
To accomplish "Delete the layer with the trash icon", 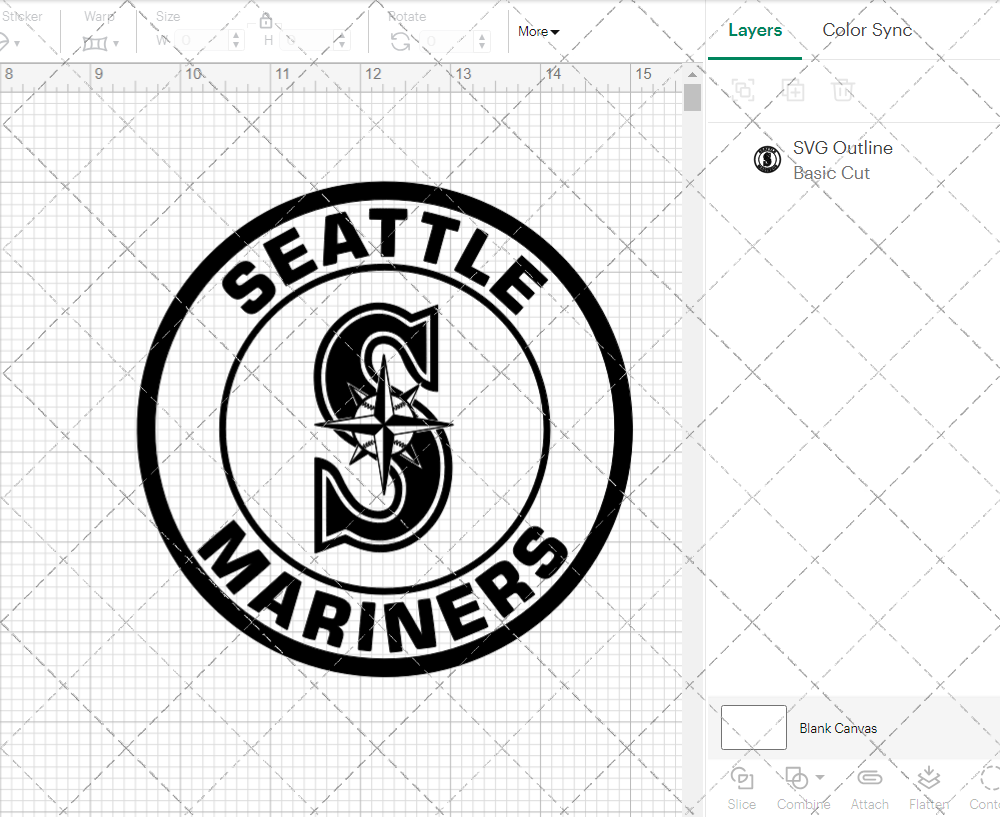I will [x=843, y=91].
